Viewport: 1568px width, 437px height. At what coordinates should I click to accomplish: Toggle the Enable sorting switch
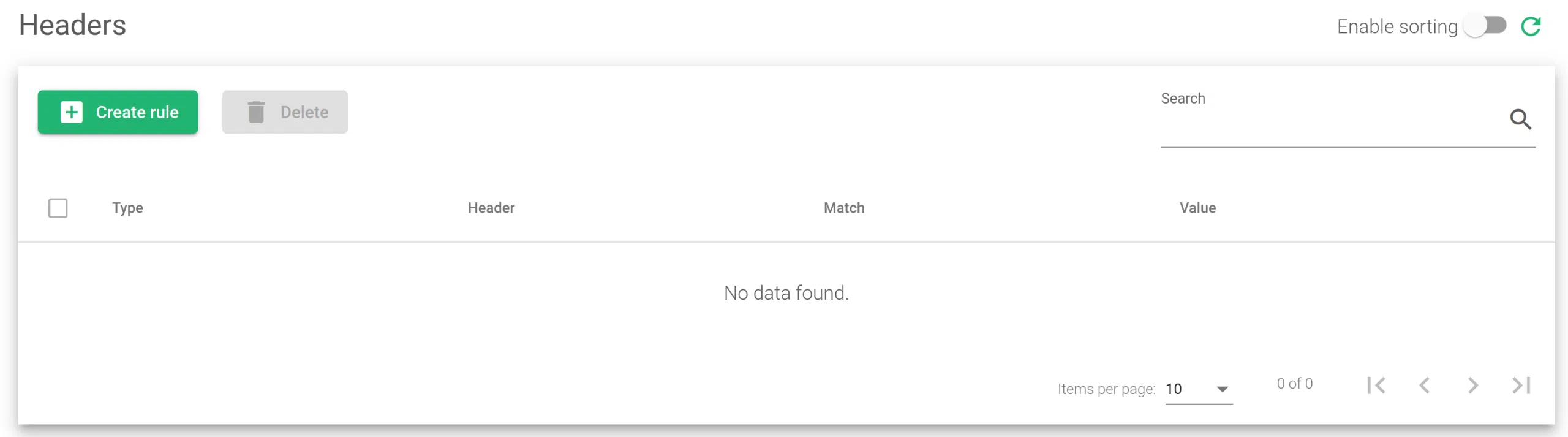(1485, 26)
